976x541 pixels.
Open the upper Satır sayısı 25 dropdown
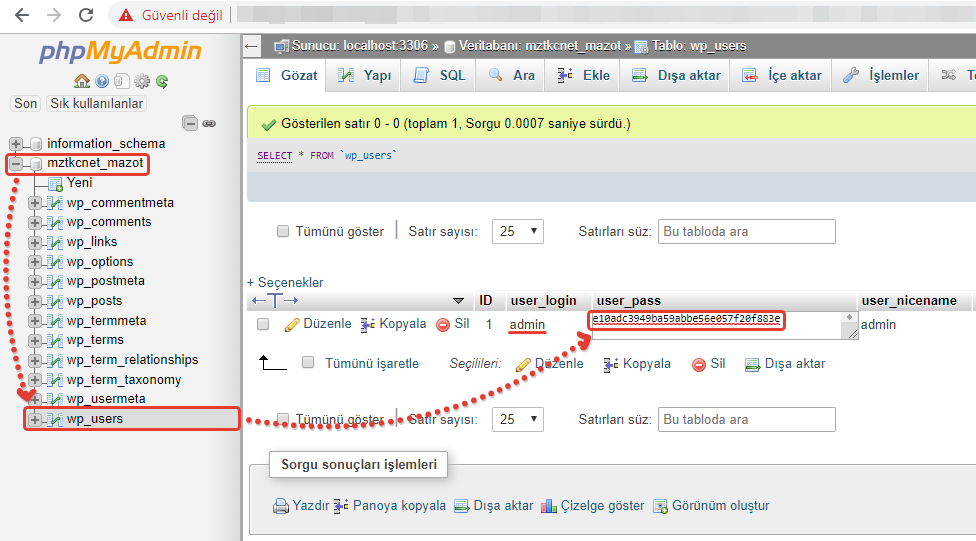pyautogui.click(x=519, y=231)
